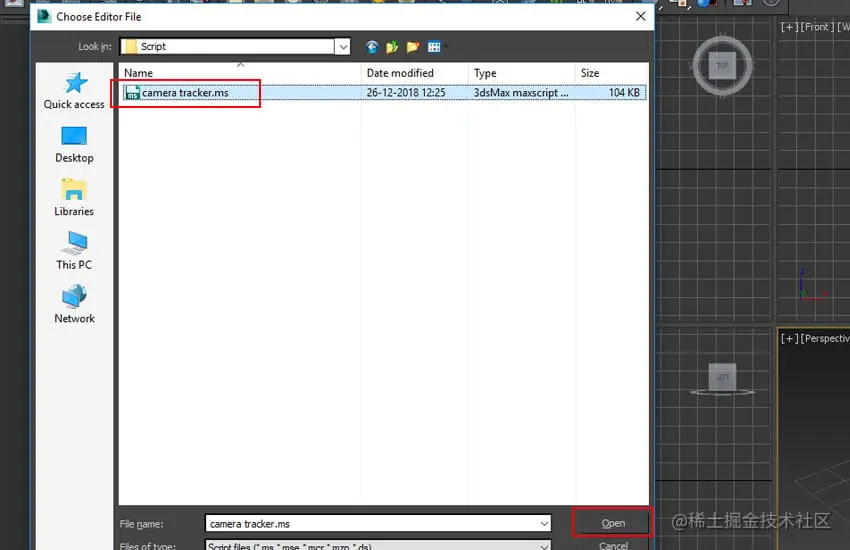Click the ViewCube in the top viewport

(722, 66)
